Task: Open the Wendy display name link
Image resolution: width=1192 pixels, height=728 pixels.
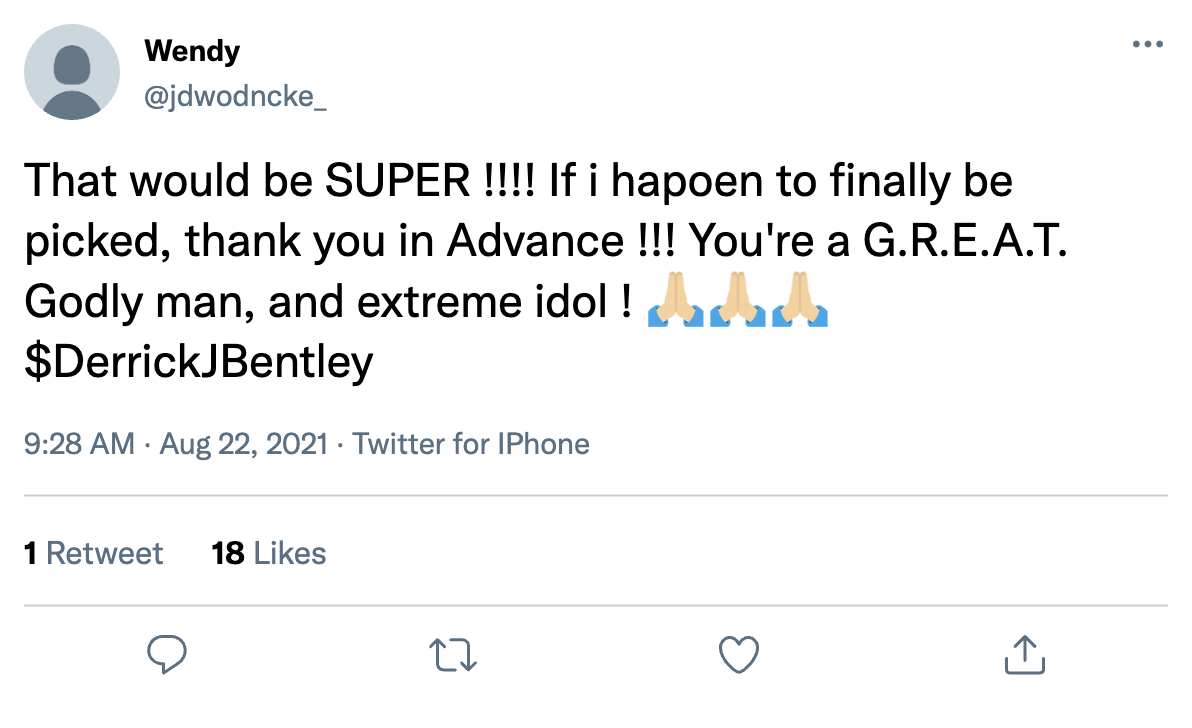Action: coord(192,50)
